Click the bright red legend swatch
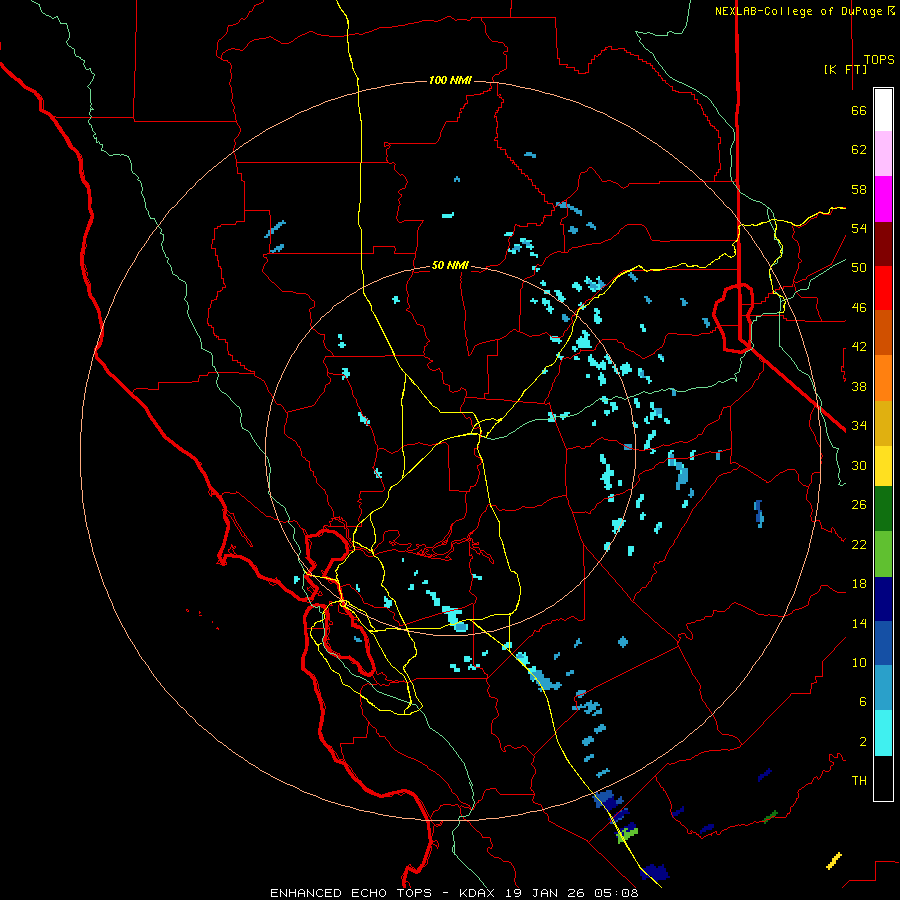This screenshot has width=900, height=900. [x=883, y=288]
